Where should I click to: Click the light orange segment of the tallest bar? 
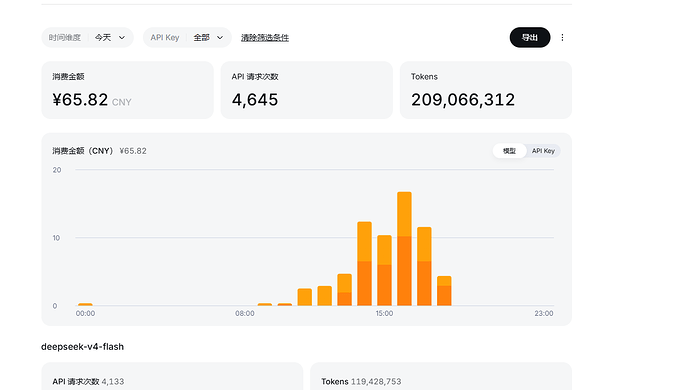click(x=404, y=214)
